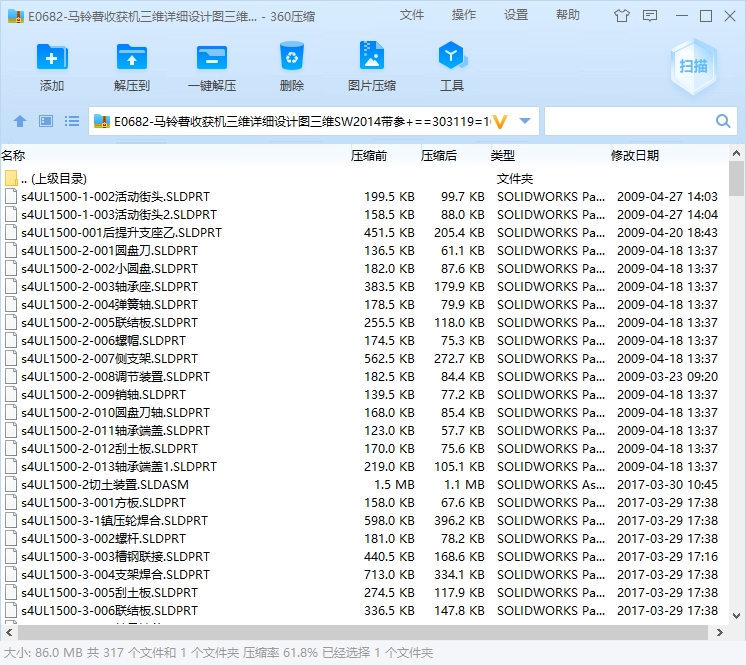Open the 工具 (Tools) icon

tap(452, 56)
